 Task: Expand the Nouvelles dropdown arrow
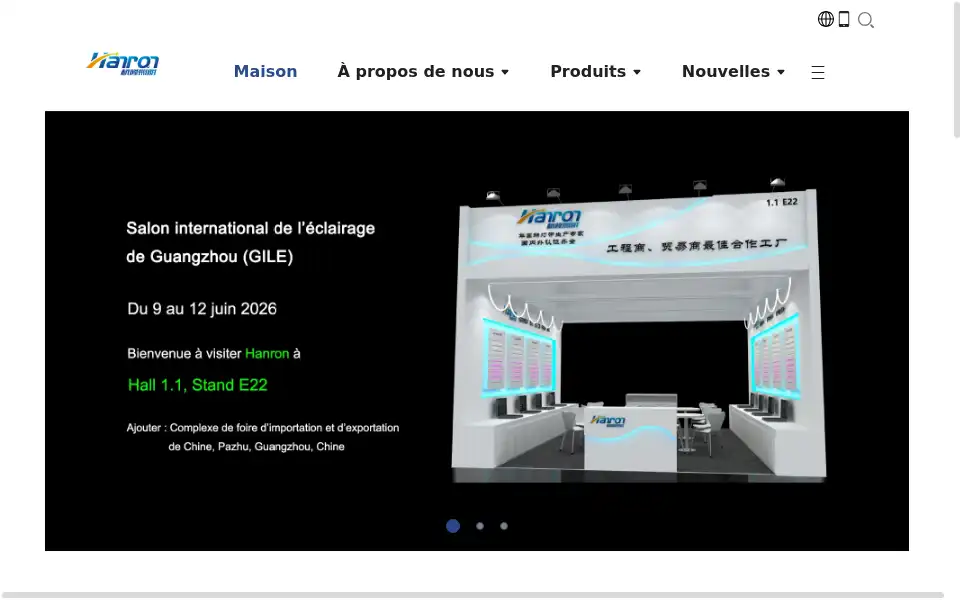coord(781,72)
